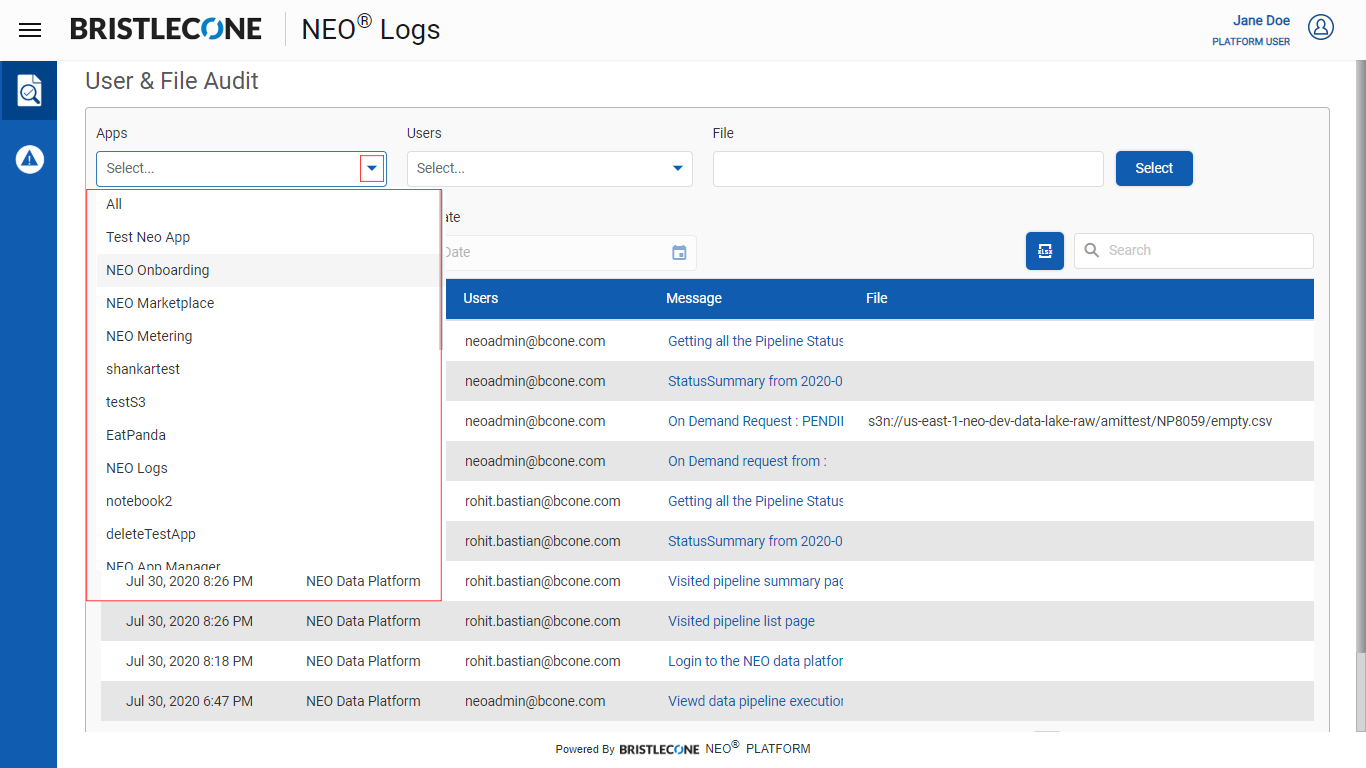The width and height of the screenshot is (1366, 768).
Task: Select NEO Logs in dropdown list
Action: click(137, 468)
